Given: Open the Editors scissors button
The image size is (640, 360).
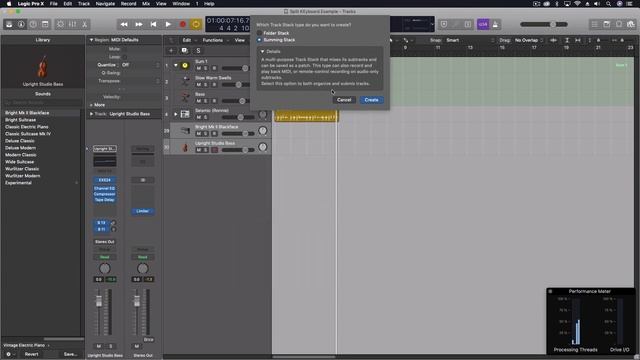Looking at the screenshot, I should [x=84, y=24].
